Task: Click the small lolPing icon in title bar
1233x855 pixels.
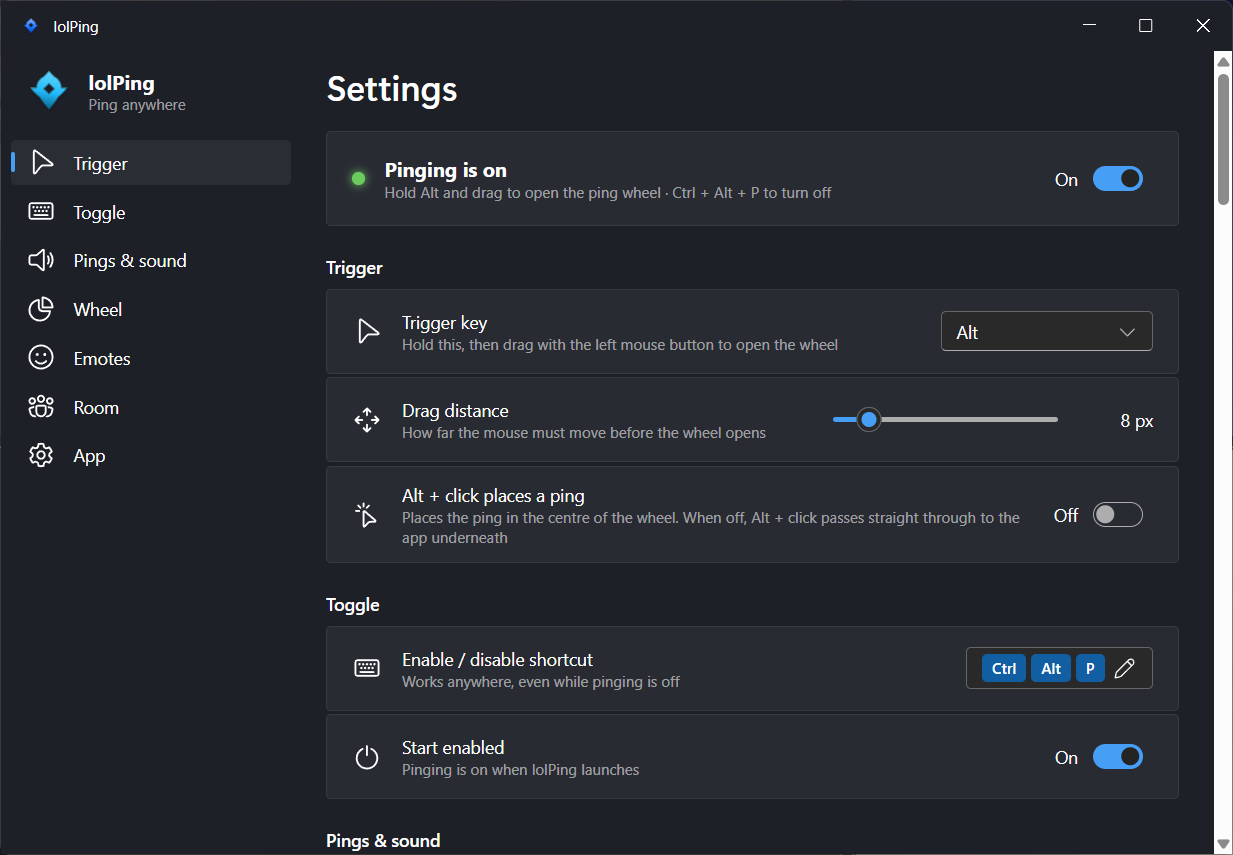Action: [31, 26]
